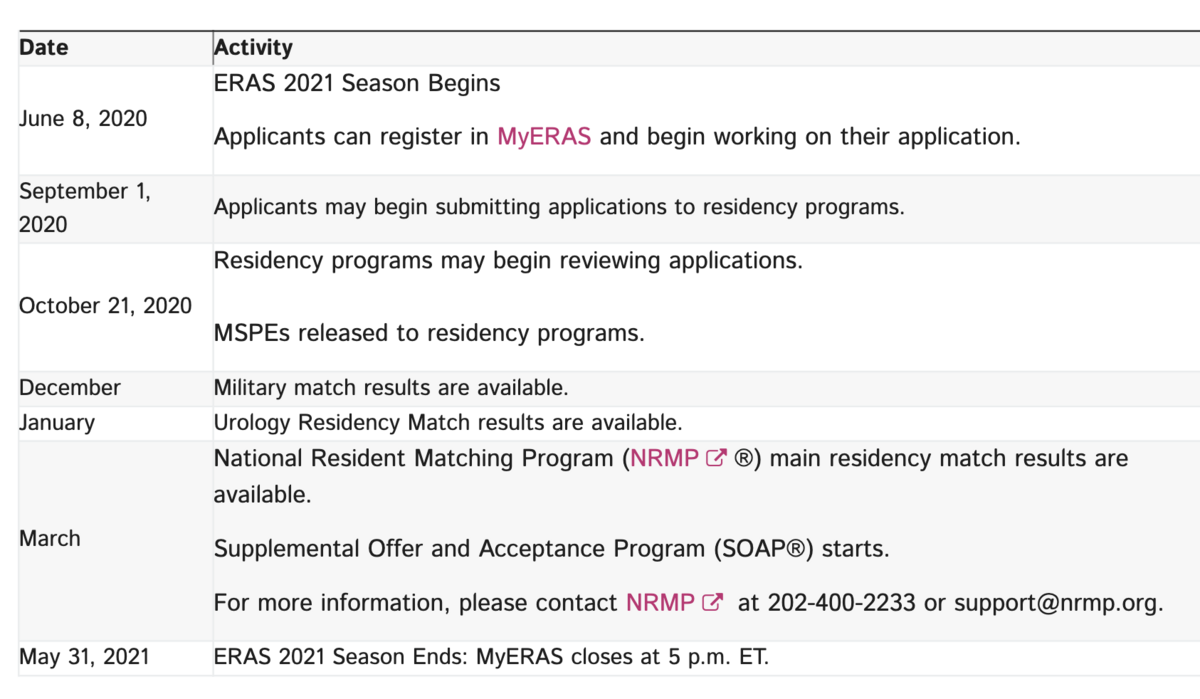Screen dimensions: 1200x699
Task: Open the NRMP link beside Matching Program
Action: tap(665, 459)
